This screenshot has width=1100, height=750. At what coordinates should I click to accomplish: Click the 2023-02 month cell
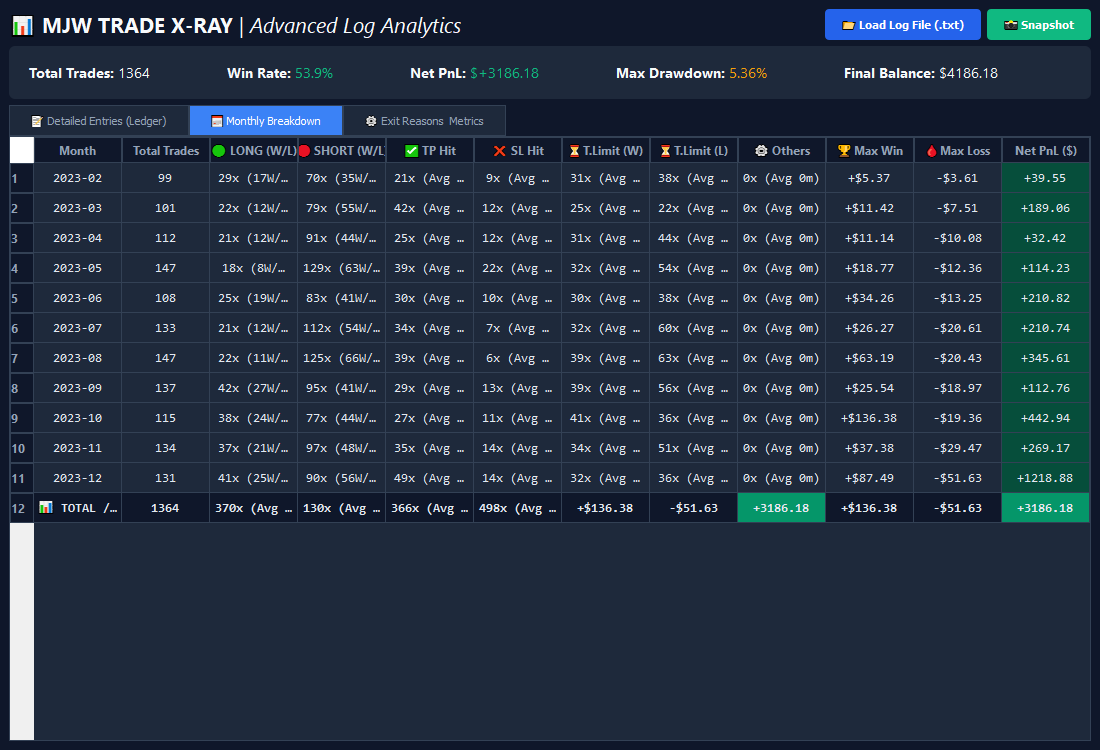78,178
